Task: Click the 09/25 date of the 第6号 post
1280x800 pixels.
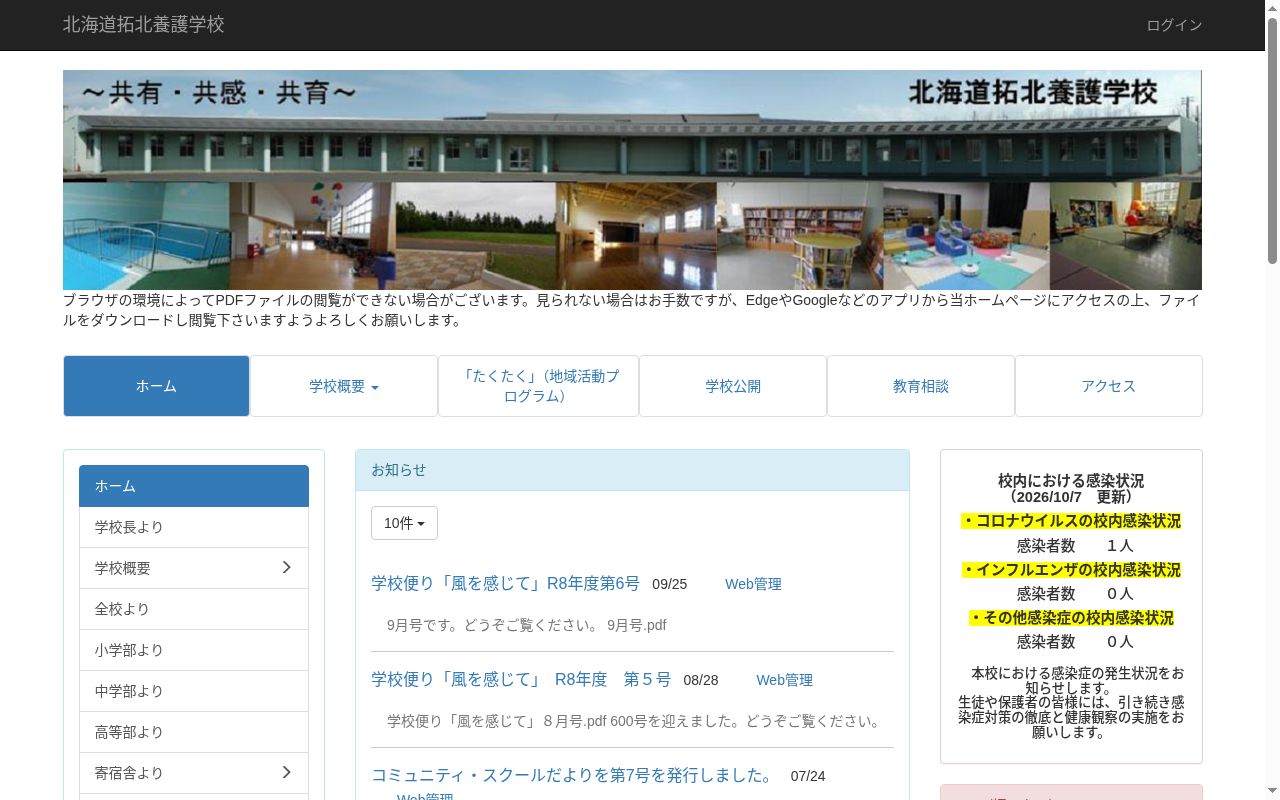Action: (x=670, y=584)
